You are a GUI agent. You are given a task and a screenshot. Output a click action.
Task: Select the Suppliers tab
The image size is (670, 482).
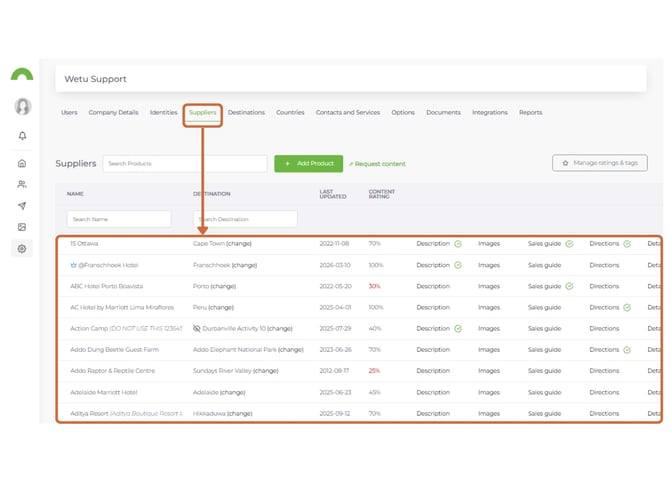click(203, 112)
